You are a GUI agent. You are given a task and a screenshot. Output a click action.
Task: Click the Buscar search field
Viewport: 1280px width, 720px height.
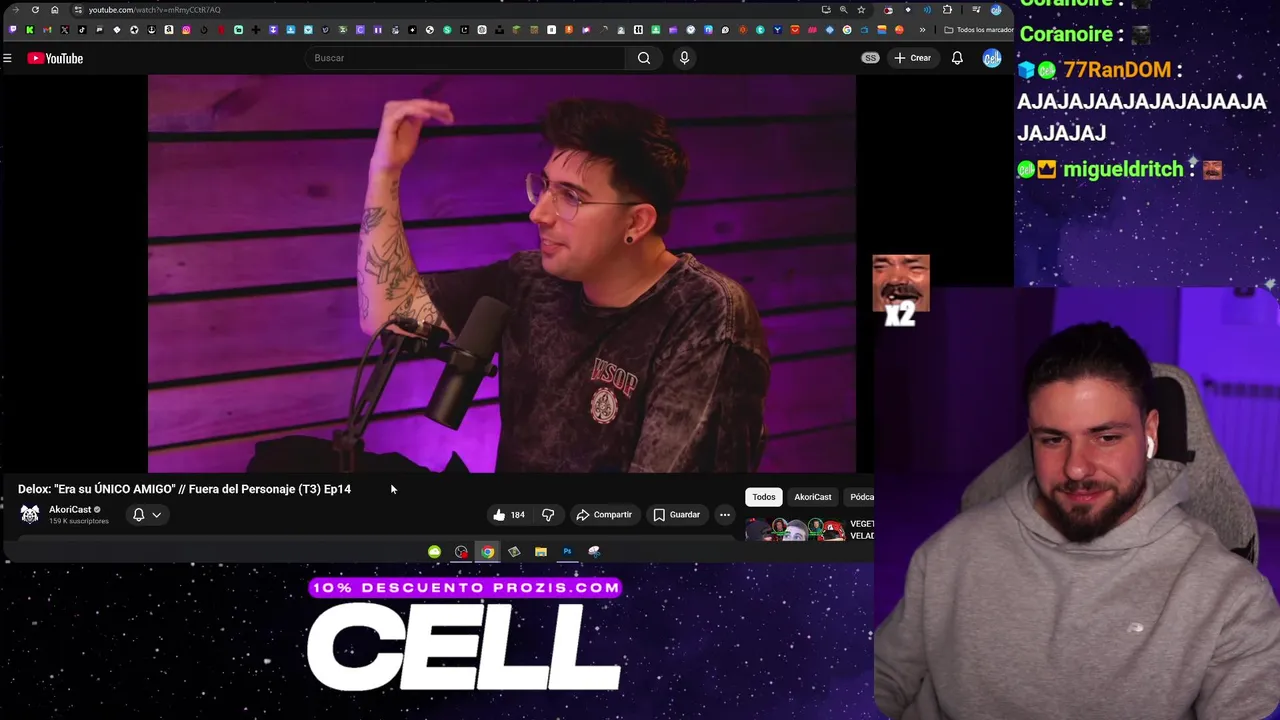pos(465,58)
